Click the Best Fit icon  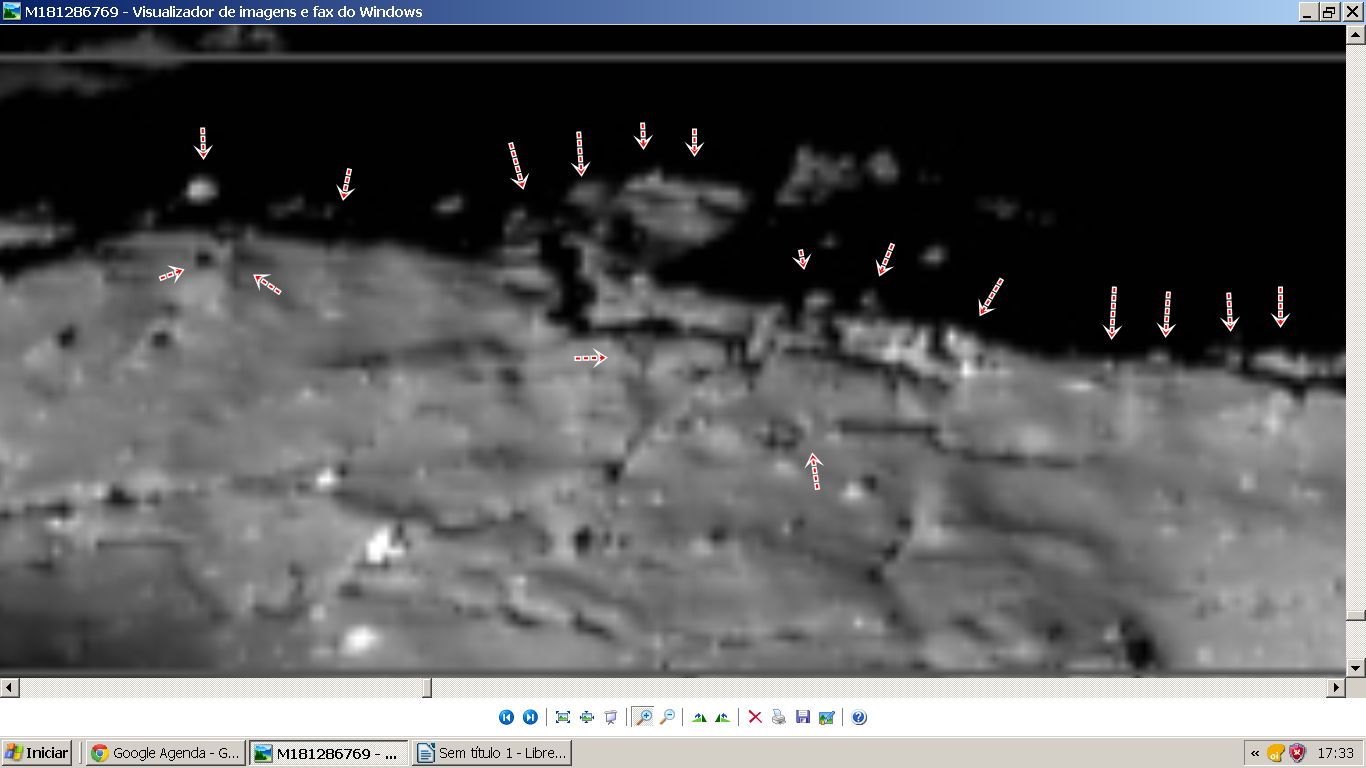563,717
